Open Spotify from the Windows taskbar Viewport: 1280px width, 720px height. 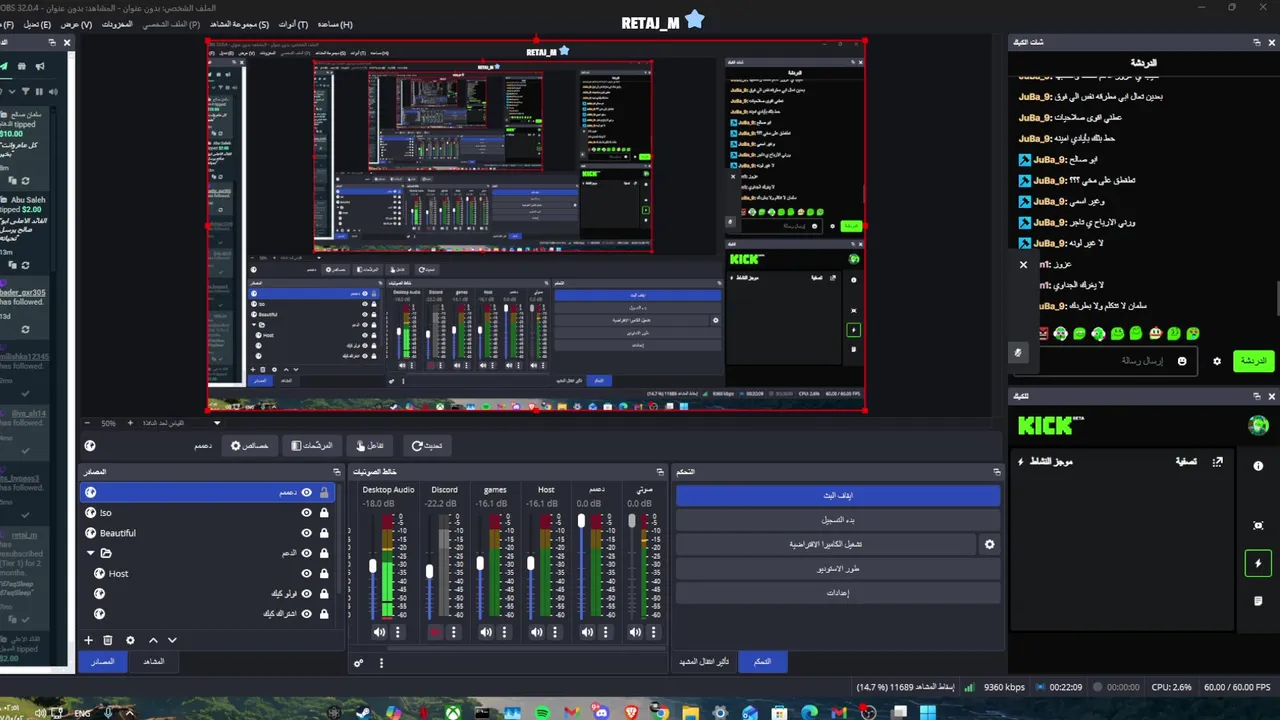pos(542,712)
